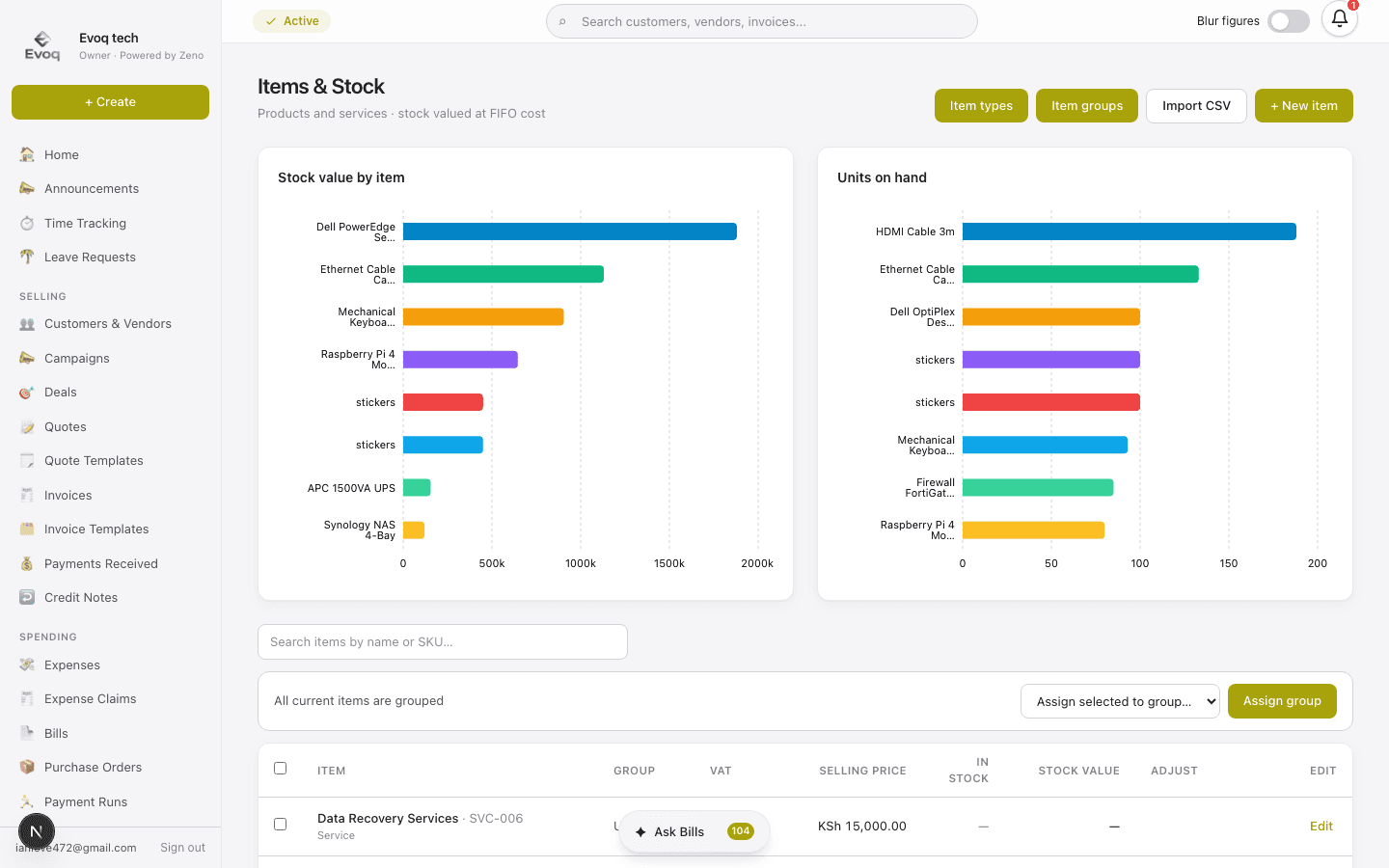Click the Item groups button
This screenshot has width=1389, height=868.
click(x=1087, y=106)
